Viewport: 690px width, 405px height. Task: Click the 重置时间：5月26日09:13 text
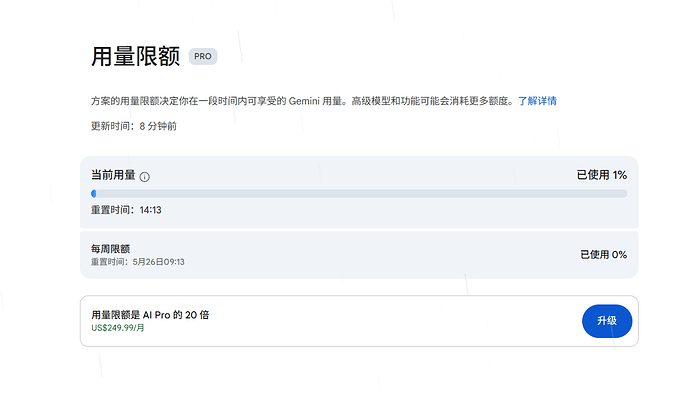138,262
